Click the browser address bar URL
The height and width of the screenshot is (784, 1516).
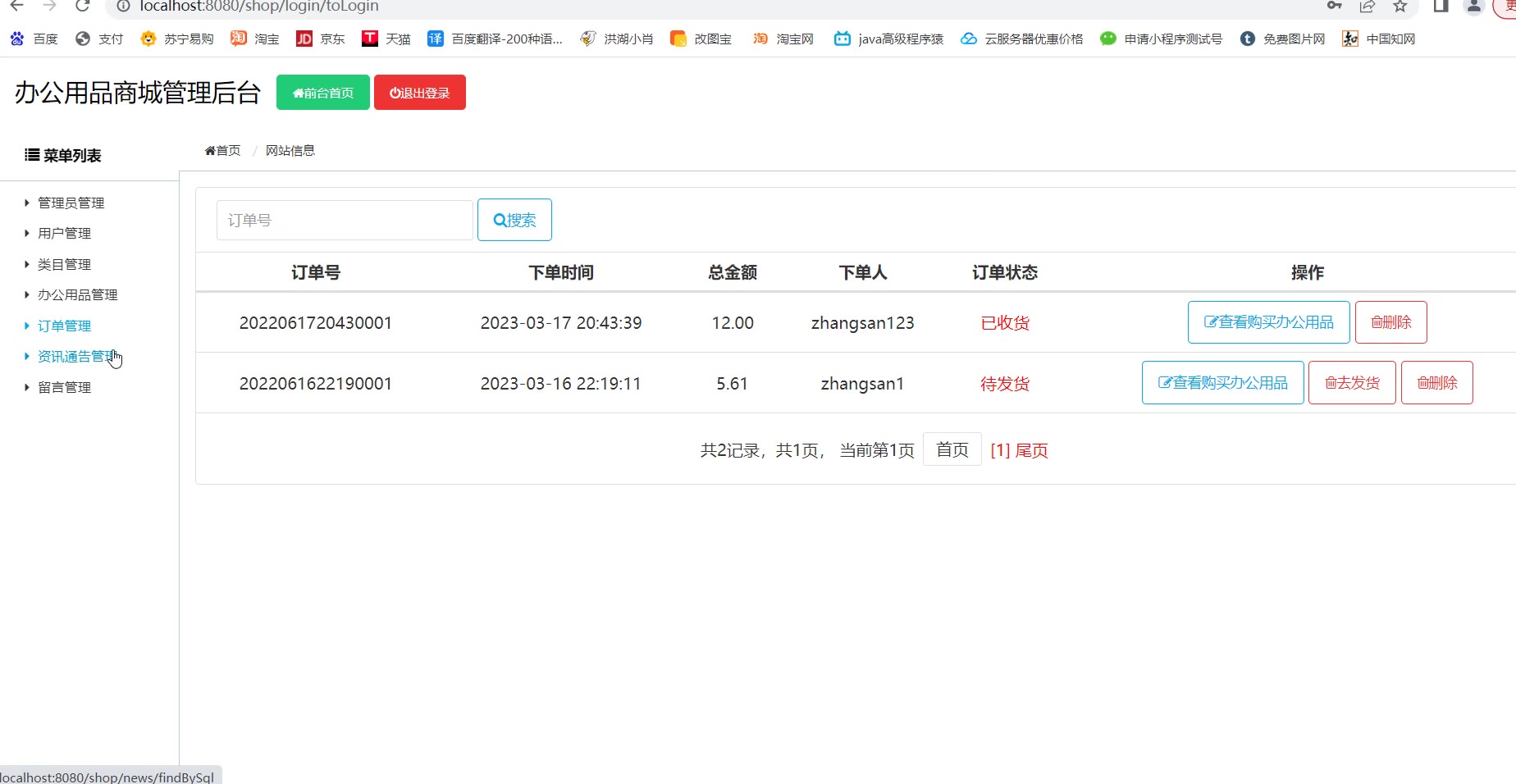[x=259, y=6]
